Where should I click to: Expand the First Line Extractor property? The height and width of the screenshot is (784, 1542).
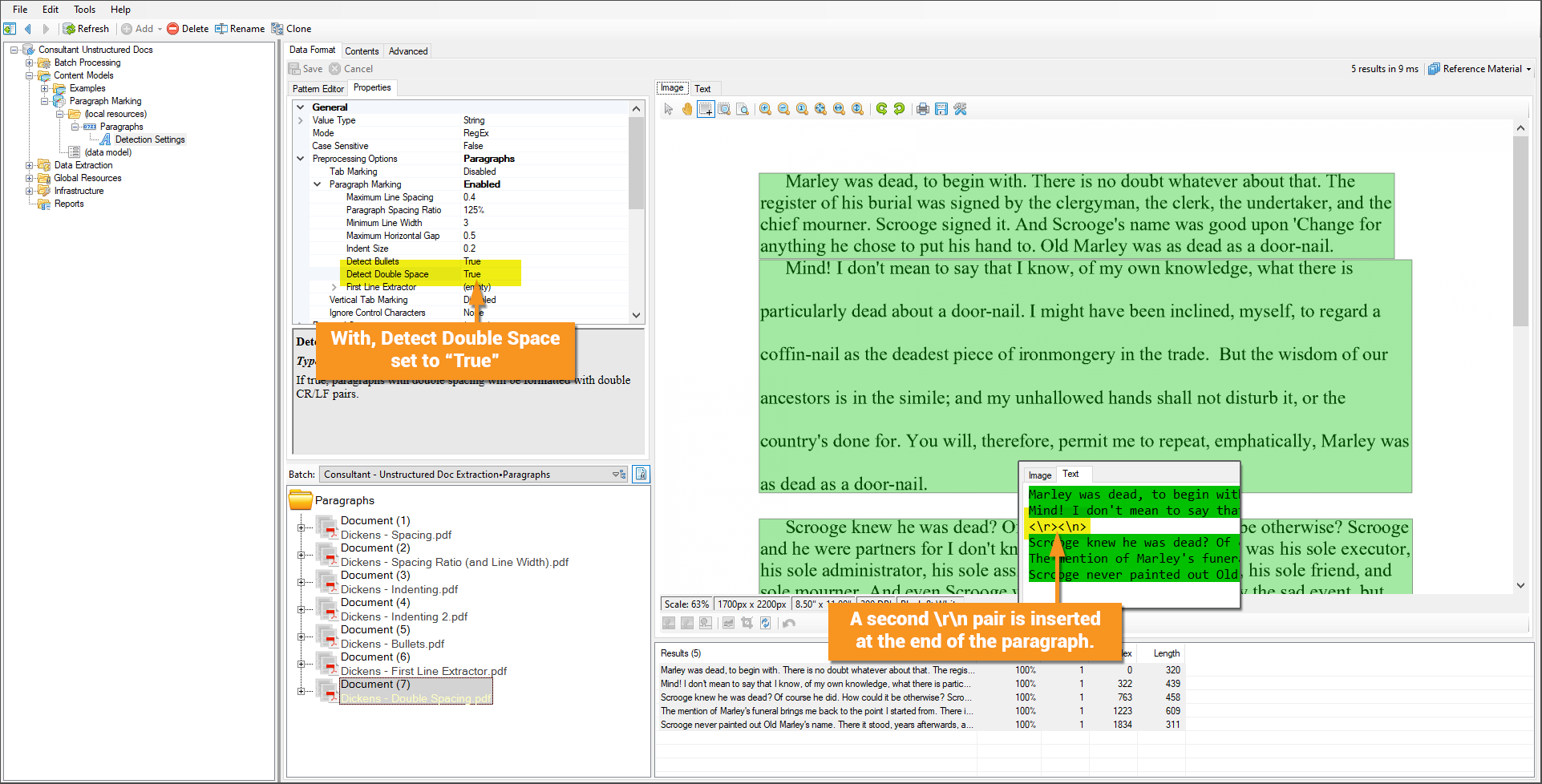tap(334, 287)
